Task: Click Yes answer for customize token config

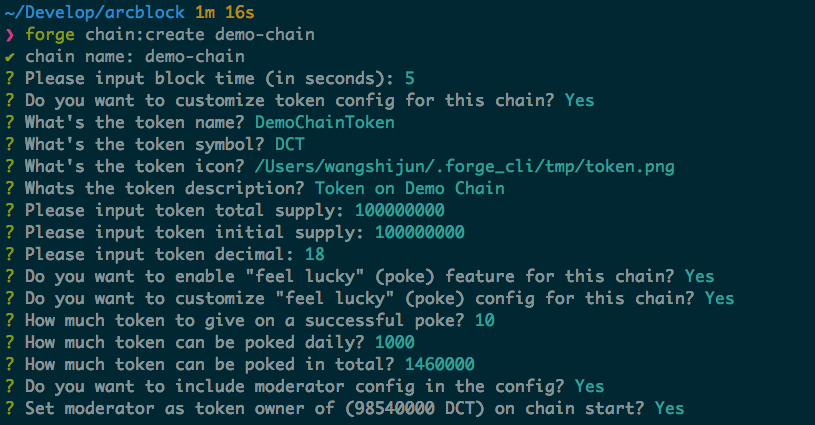Action: [x=579, y=100]
